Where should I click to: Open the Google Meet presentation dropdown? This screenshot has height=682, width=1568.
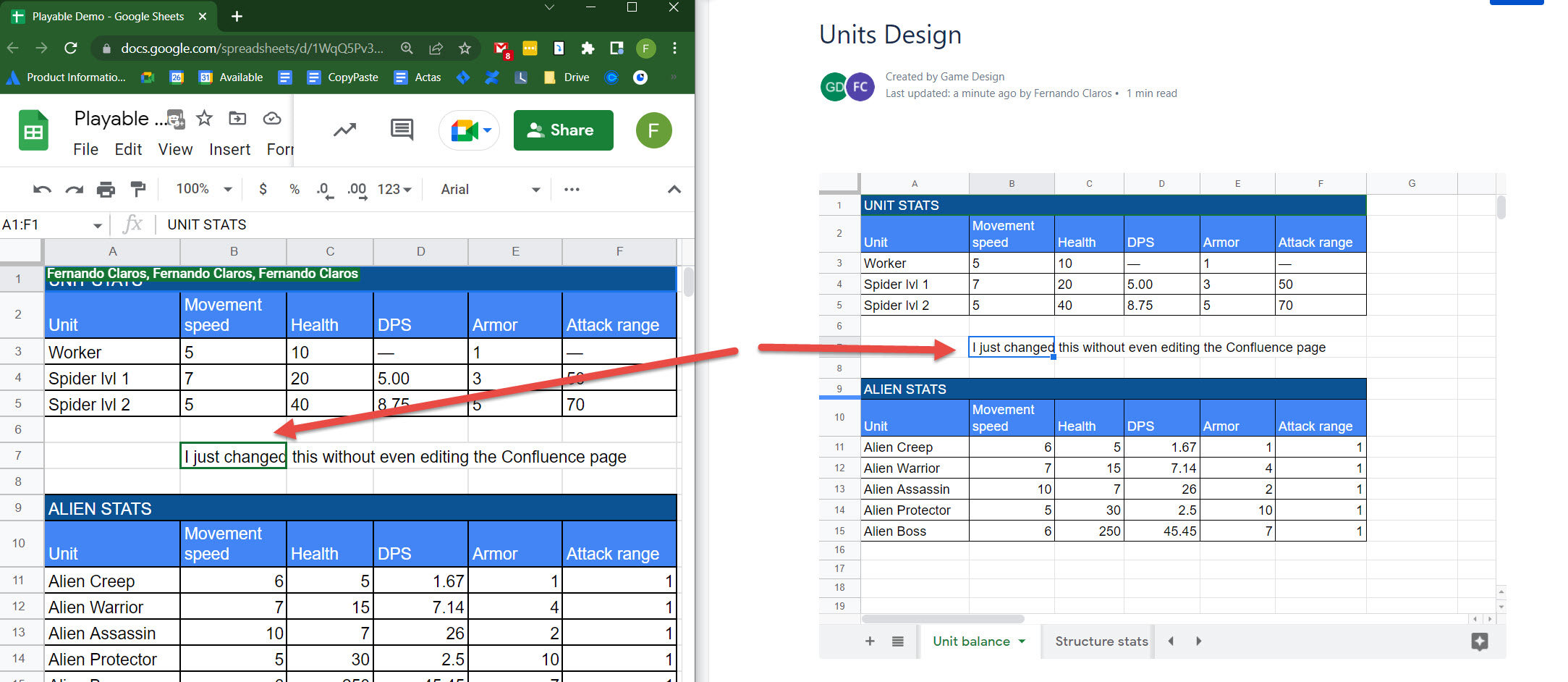(x=486, y=130)
